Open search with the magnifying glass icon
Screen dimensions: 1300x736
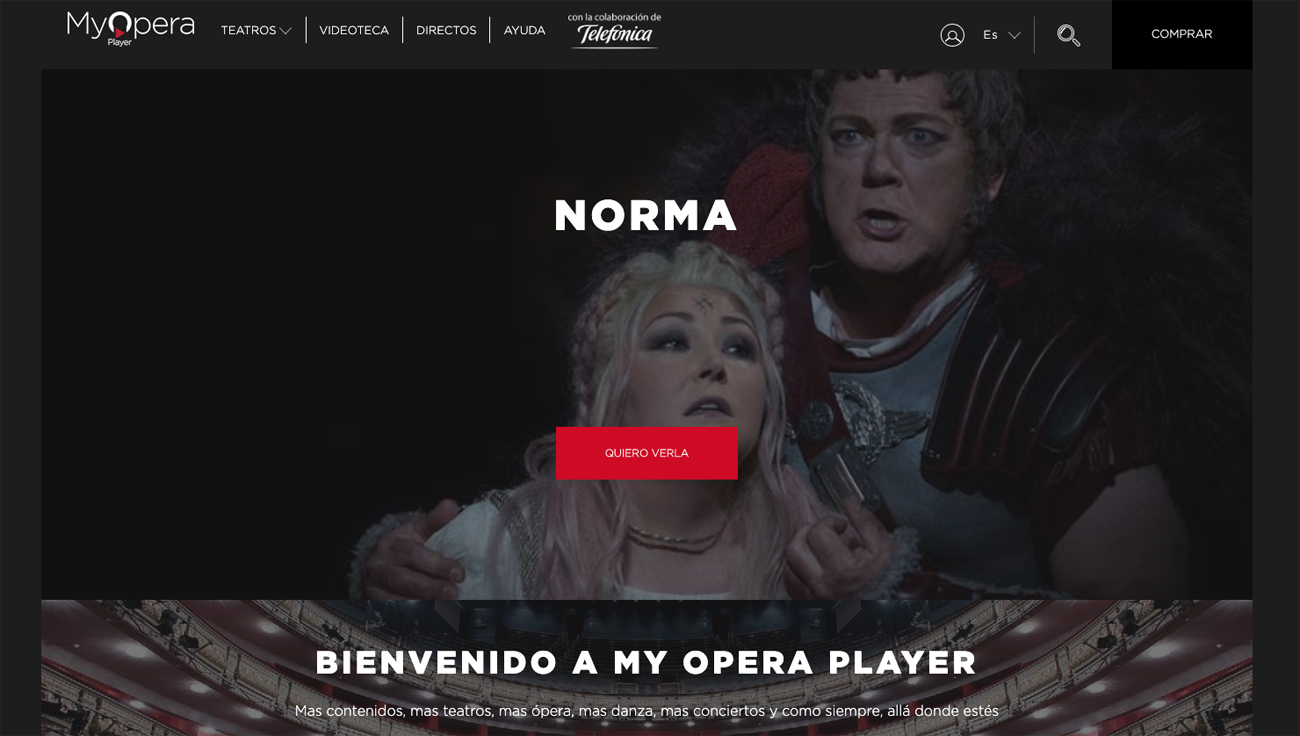(1068, 35)
